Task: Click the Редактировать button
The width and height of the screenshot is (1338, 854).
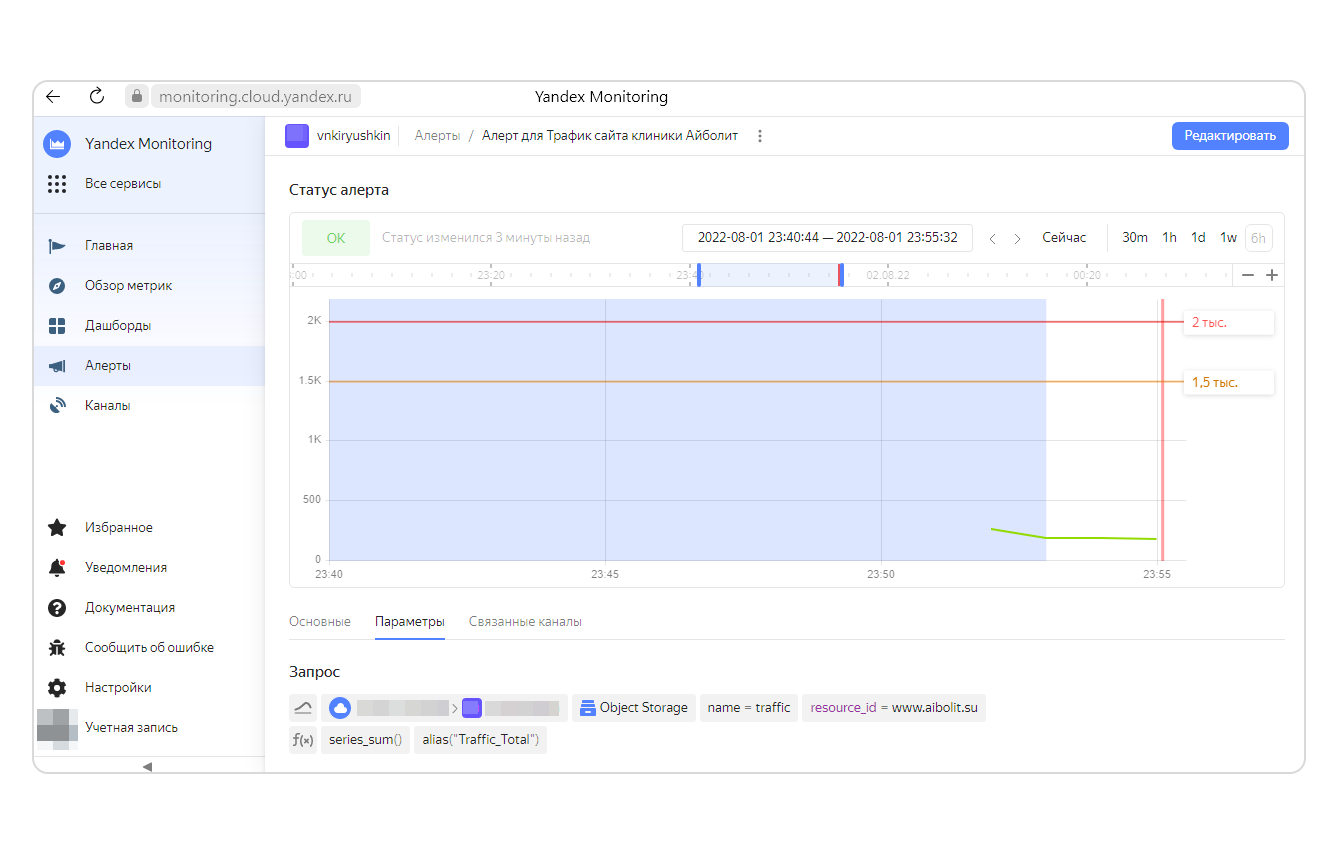Action: click(1230, 136)
